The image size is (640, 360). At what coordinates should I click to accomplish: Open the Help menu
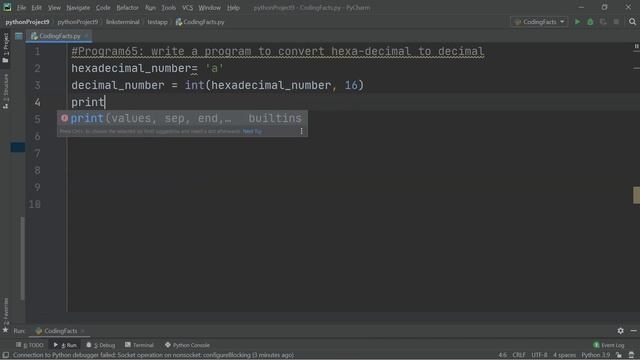tap(233, 8)
